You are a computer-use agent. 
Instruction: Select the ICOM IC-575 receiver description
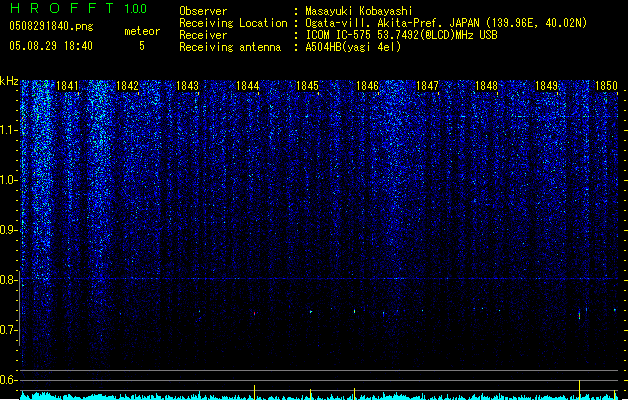coord(401,35)
